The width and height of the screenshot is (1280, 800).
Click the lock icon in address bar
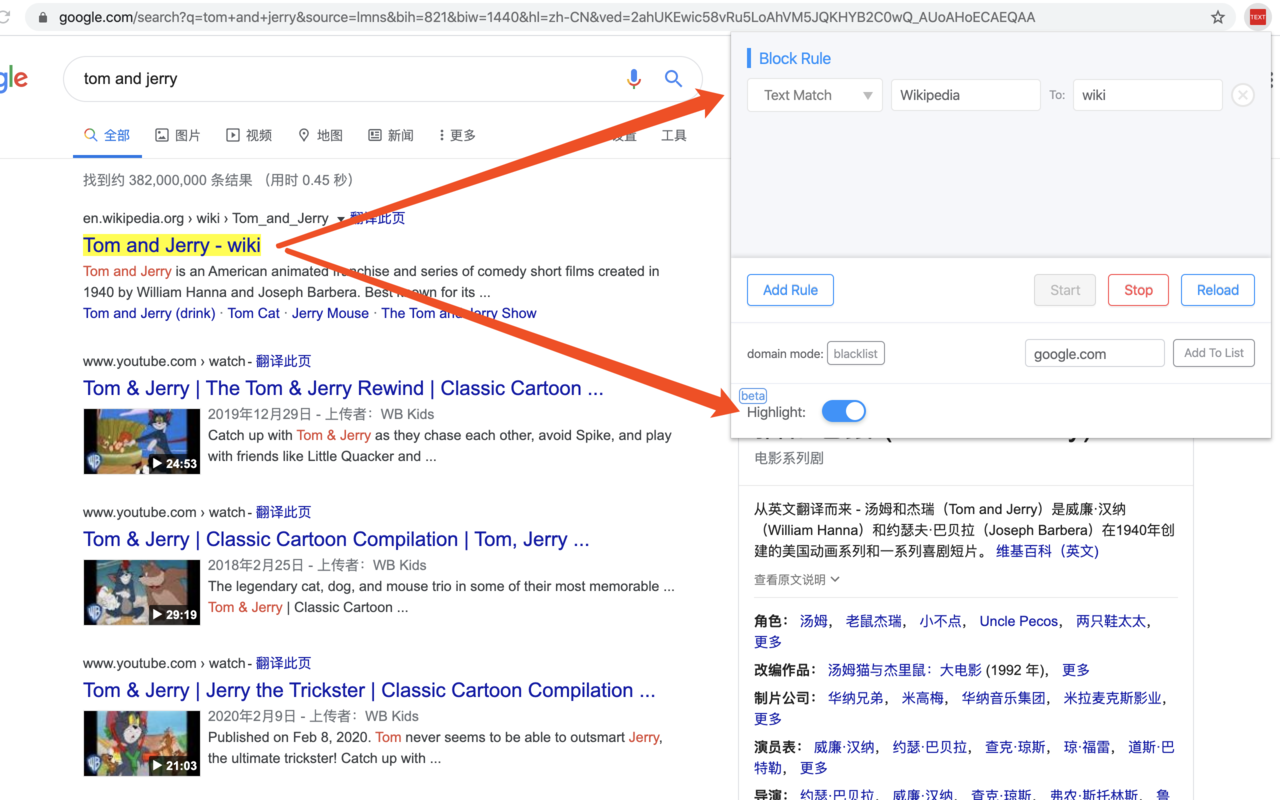pos(41,17)
